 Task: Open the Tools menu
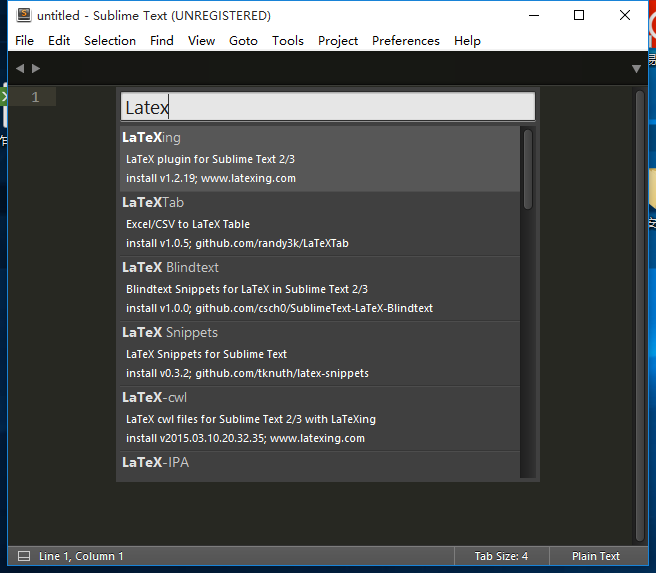point(287,41)
